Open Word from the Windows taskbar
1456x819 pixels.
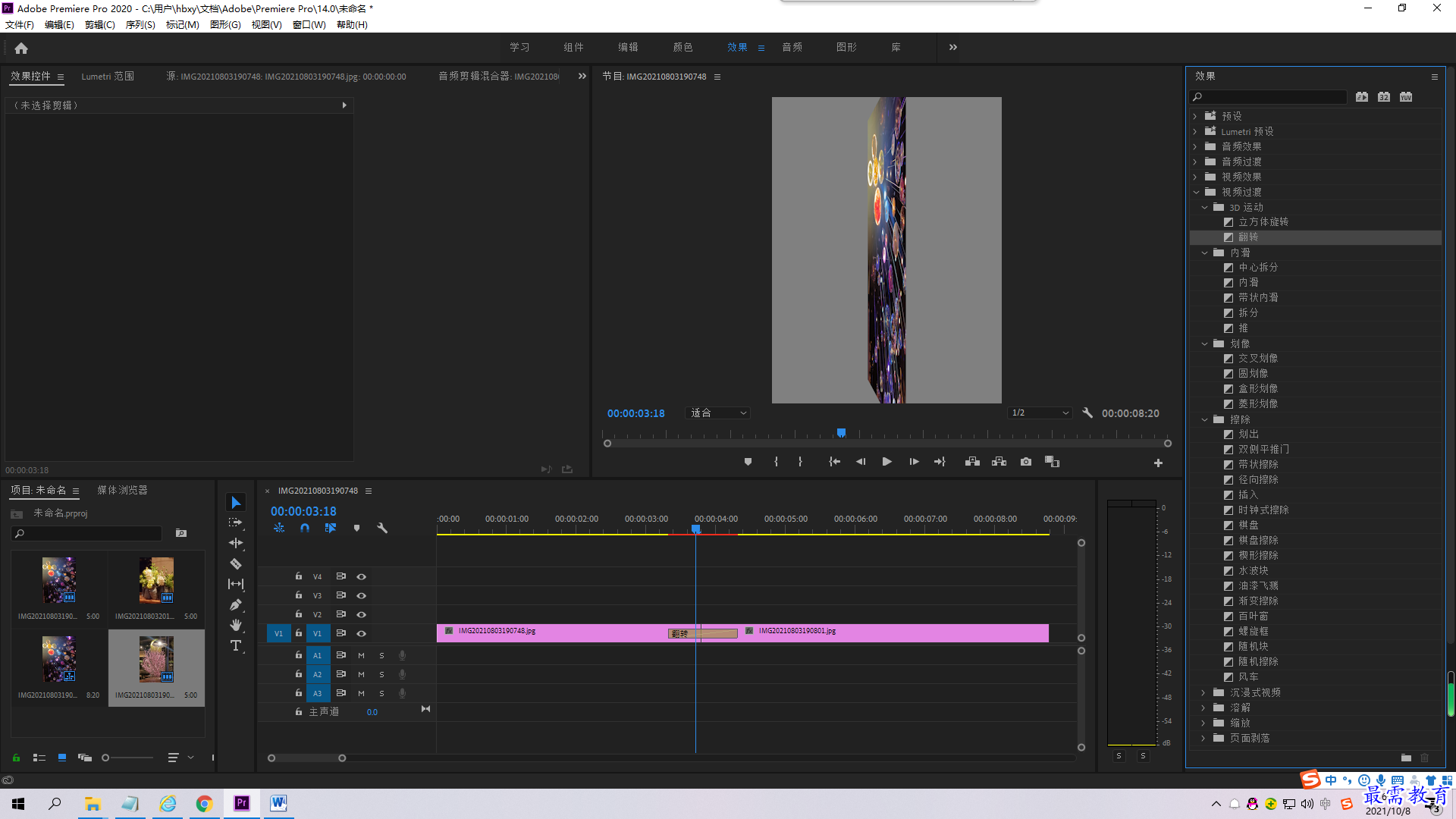278,803
